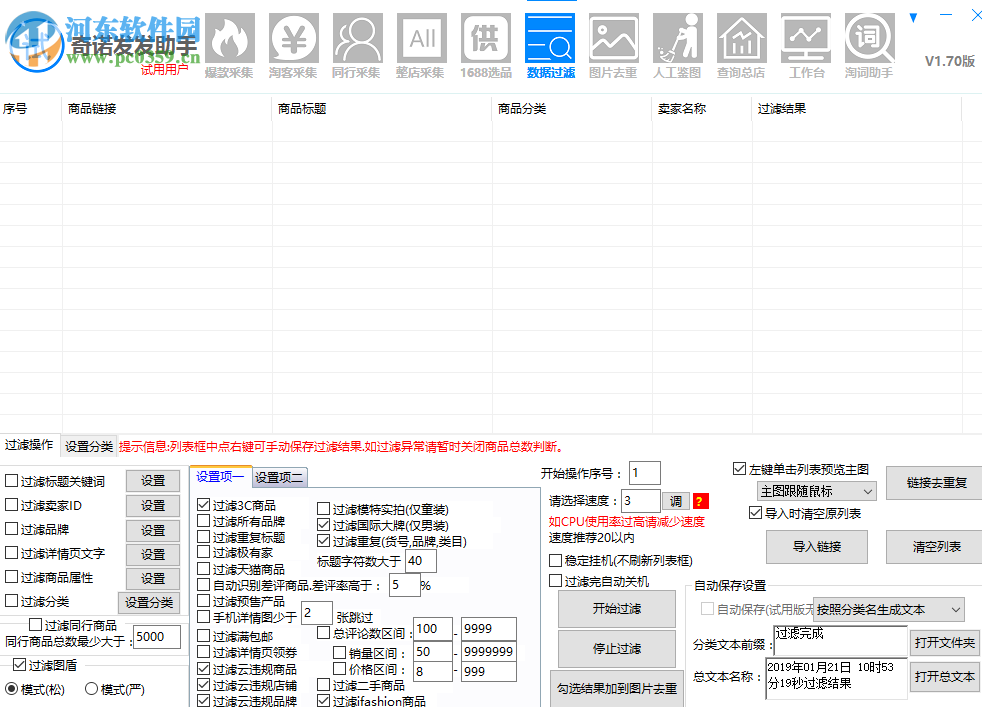Click the 整店采集 All icon
Screen dimensions: 982x707
point(421,38)
